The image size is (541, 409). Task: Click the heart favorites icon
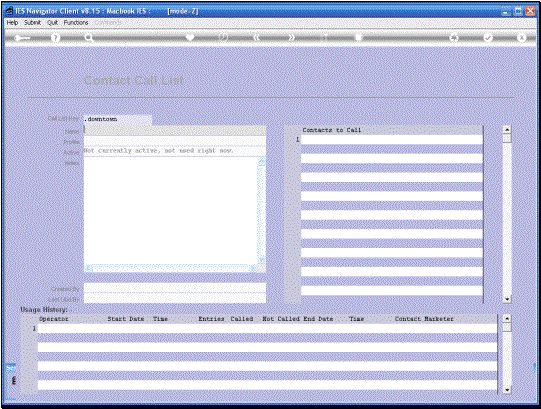(x=190, y=37)
